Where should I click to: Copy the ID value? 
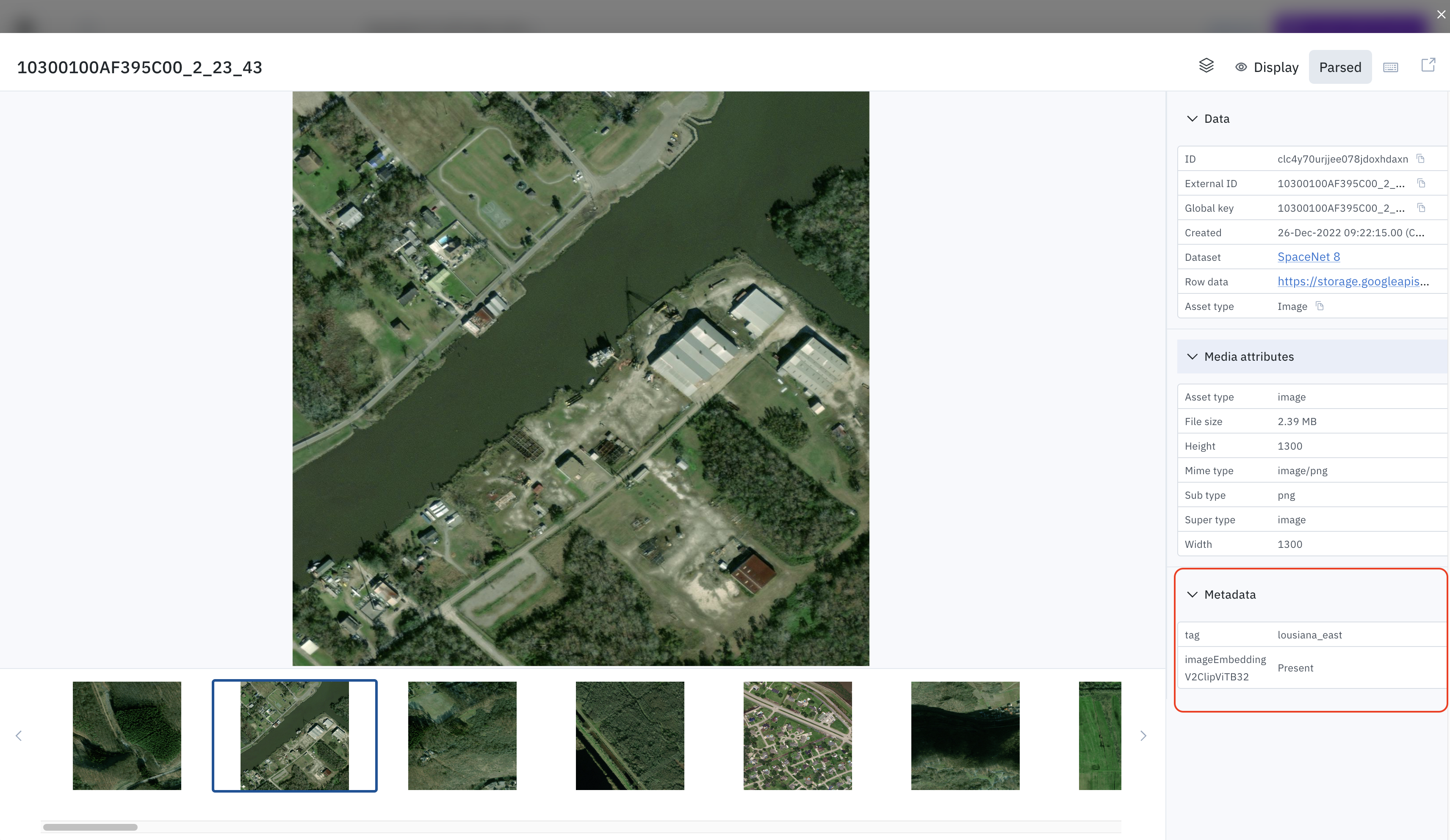pos(1420,159)
